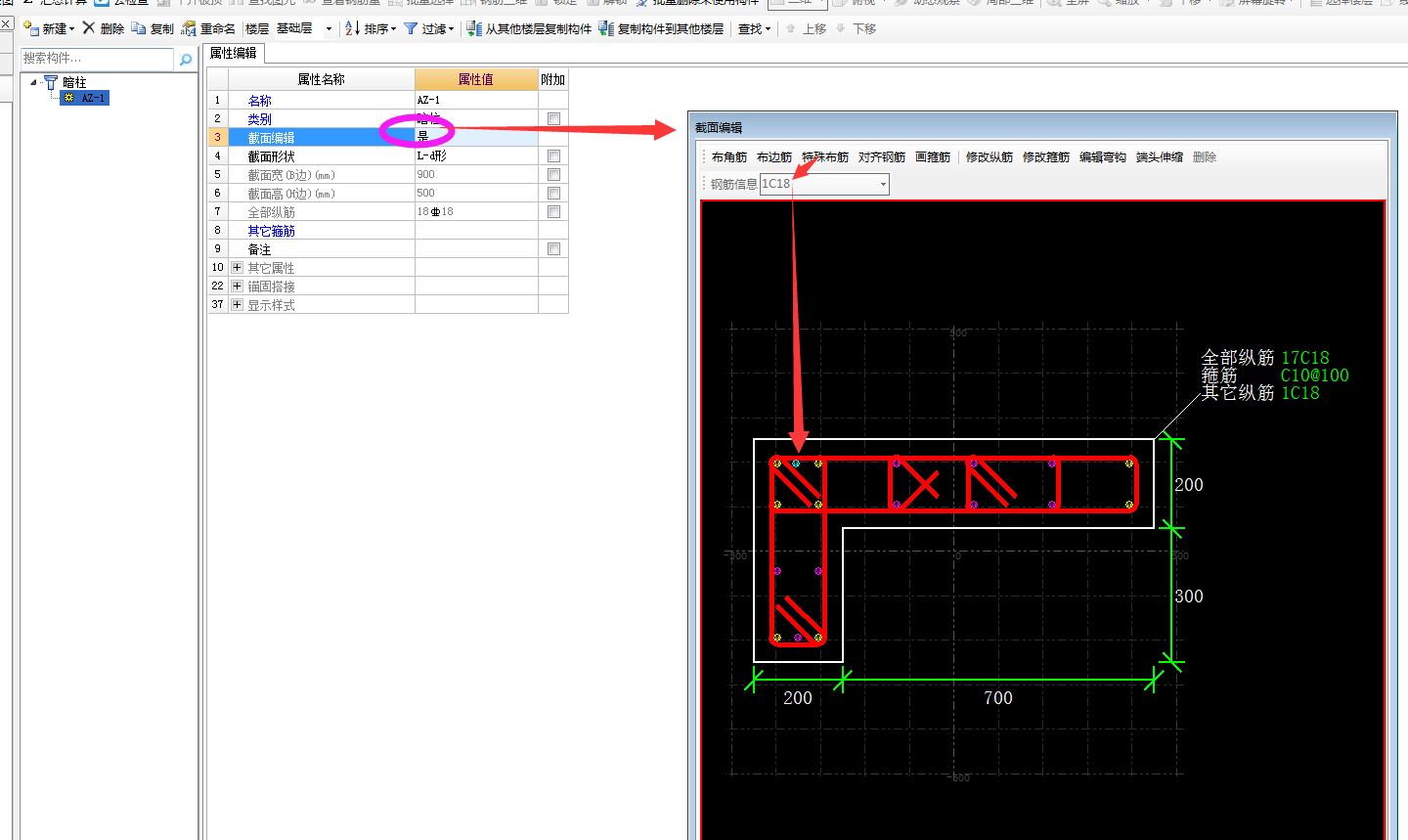Expand the 显示样式 group
The height and width of the screenshot is (840, 1408).
point(237,304)
